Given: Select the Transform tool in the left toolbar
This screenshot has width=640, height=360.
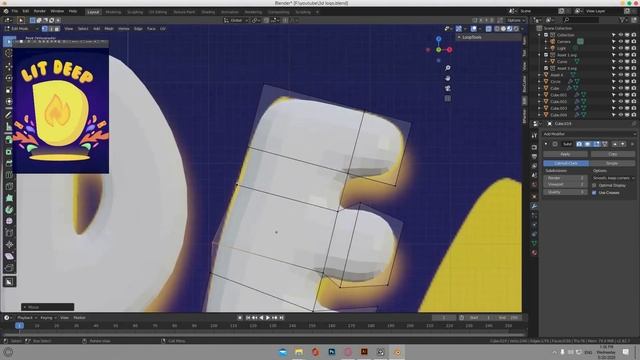Looking at the screenshot, I should click(9, 102).
